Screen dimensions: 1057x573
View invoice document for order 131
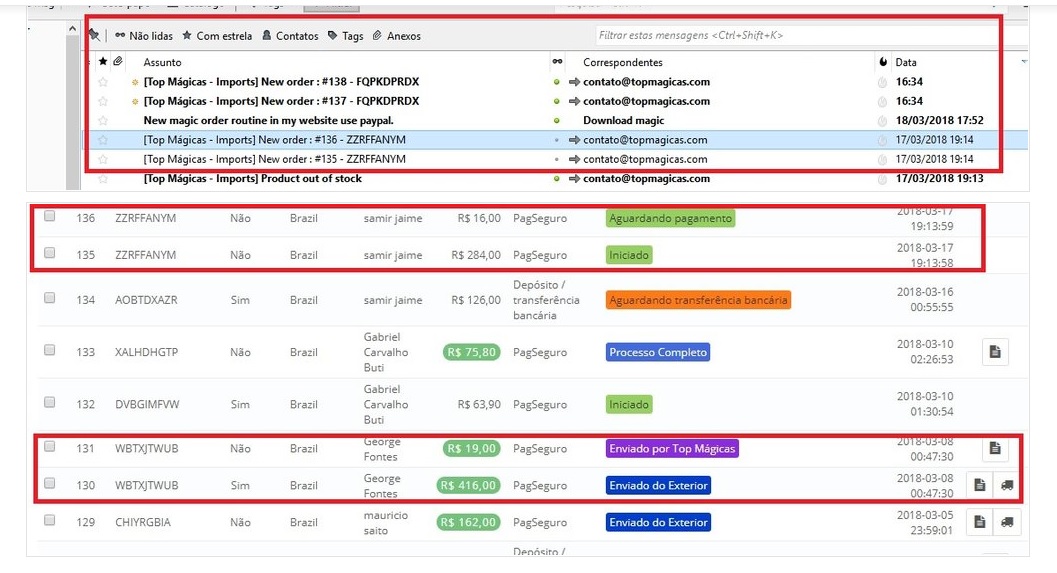(995, 448)
